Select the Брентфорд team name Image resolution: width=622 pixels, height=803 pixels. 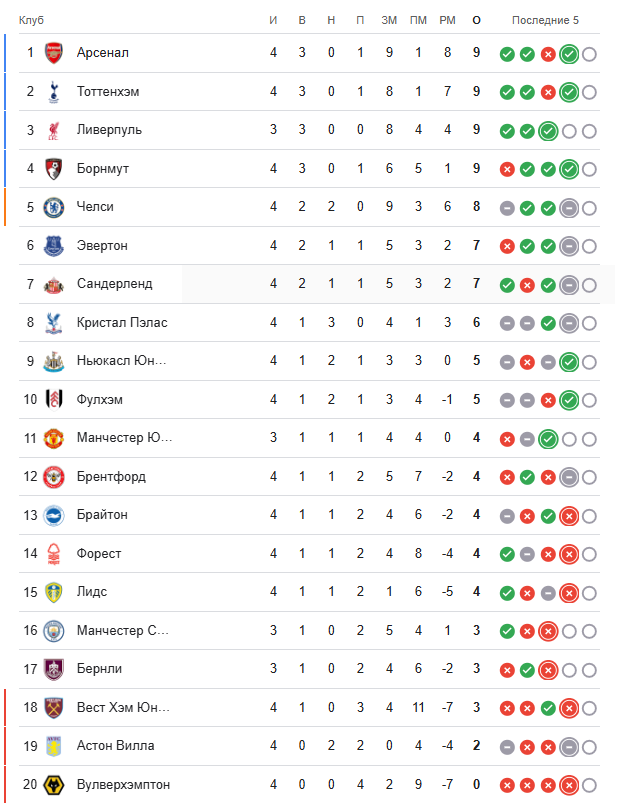pyautogui.click(x=112, y=477)
